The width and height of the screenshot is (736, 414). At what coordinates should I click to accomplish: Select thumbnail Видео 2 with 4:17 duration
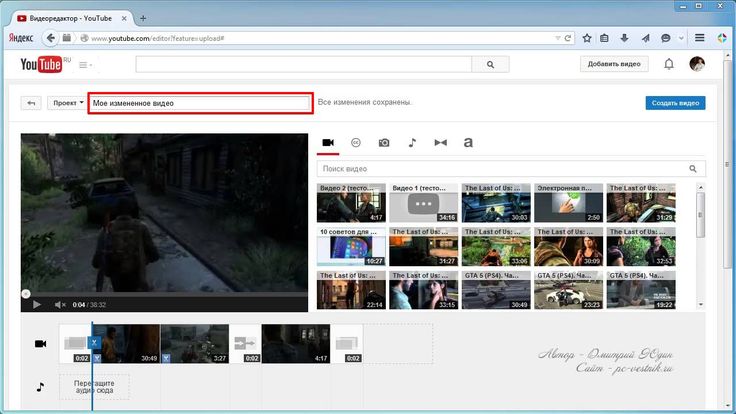coord(351,203)
